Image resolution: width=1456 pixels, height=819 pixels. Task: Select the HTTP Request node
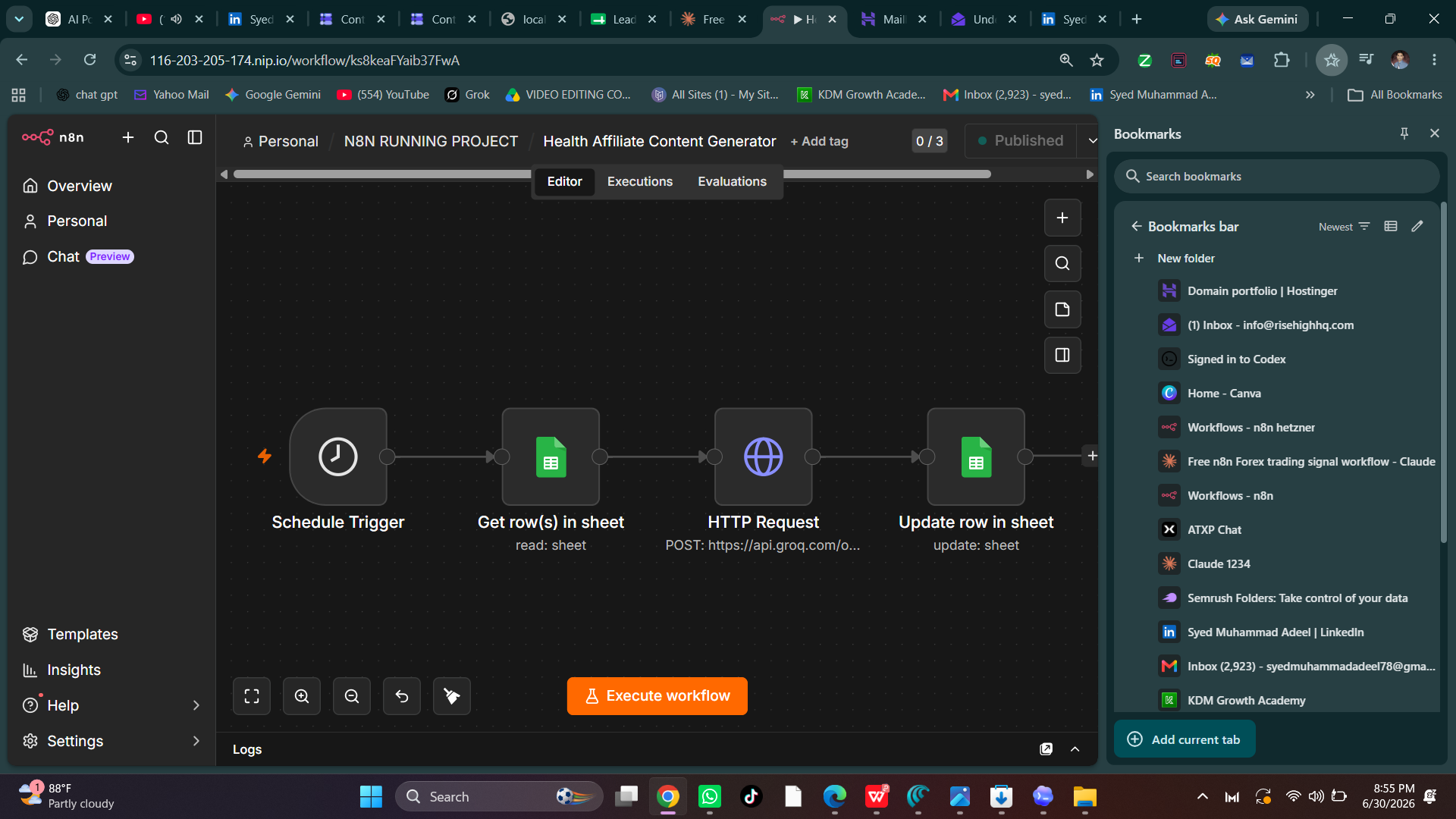(x=763, y=457)
